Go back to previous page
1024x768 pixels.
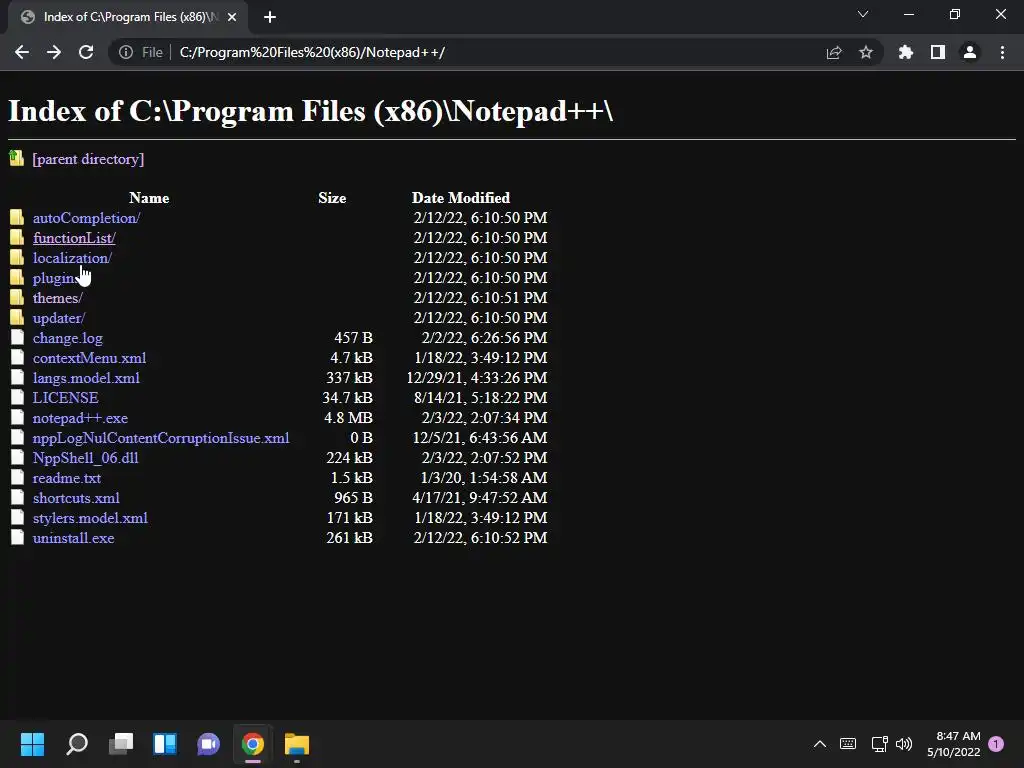(22, 52)
